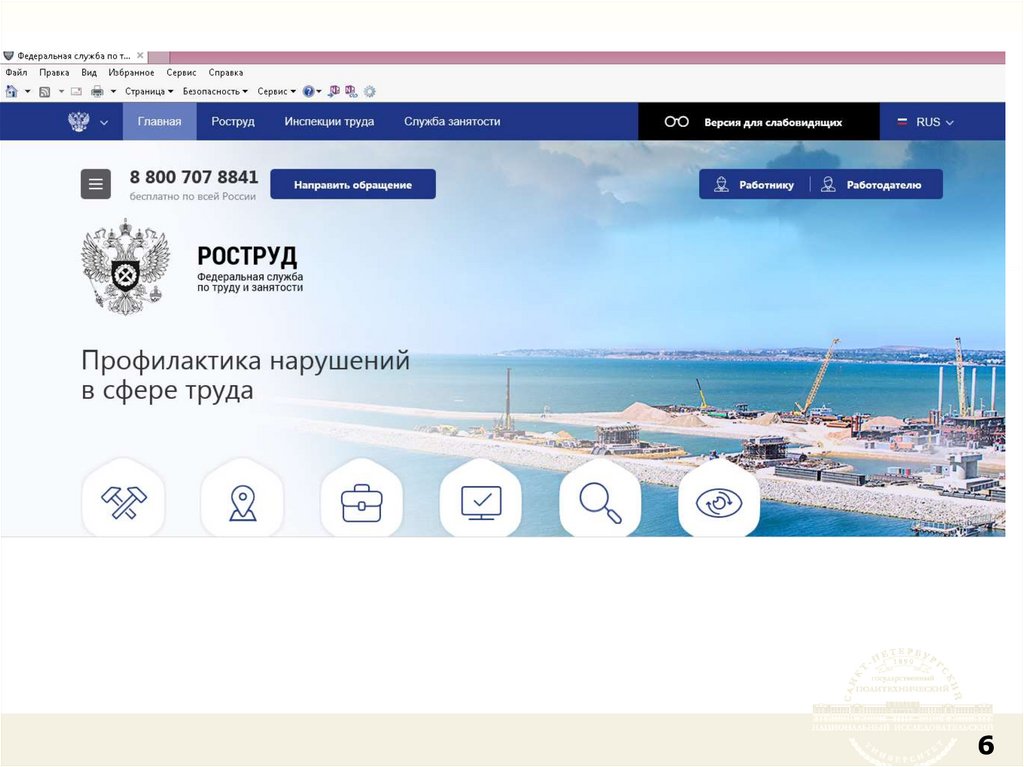Viewport: 1024px width, 767px height.
Task: Expand the RUS language dropdown
Action: click(925, 122)
